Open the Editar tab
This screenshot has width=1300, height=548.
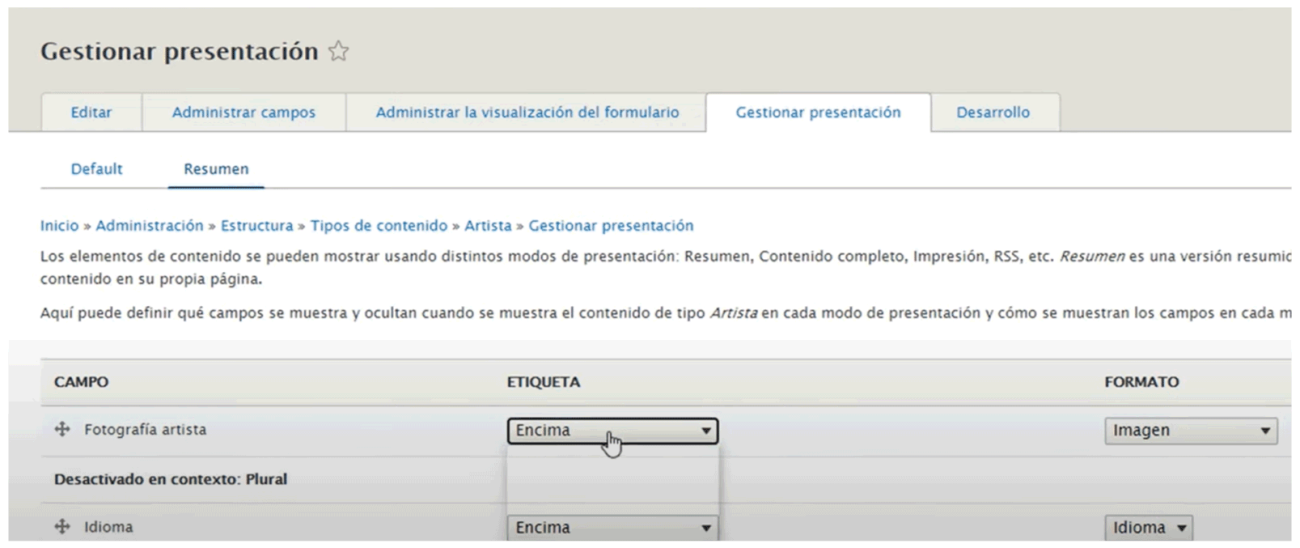[91, 113]
